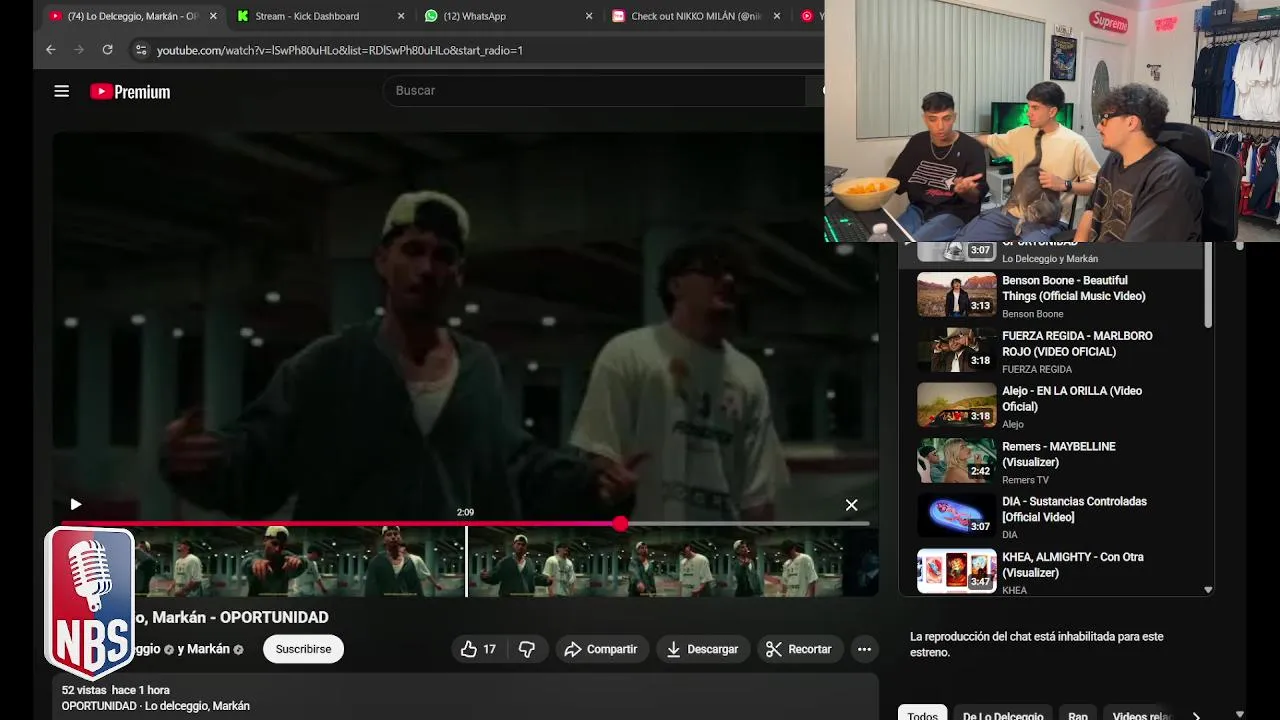Screen dimensions: 1280x720
Task: Click the title DIA - Sustancias Controladas
Action: point(1074,509)
